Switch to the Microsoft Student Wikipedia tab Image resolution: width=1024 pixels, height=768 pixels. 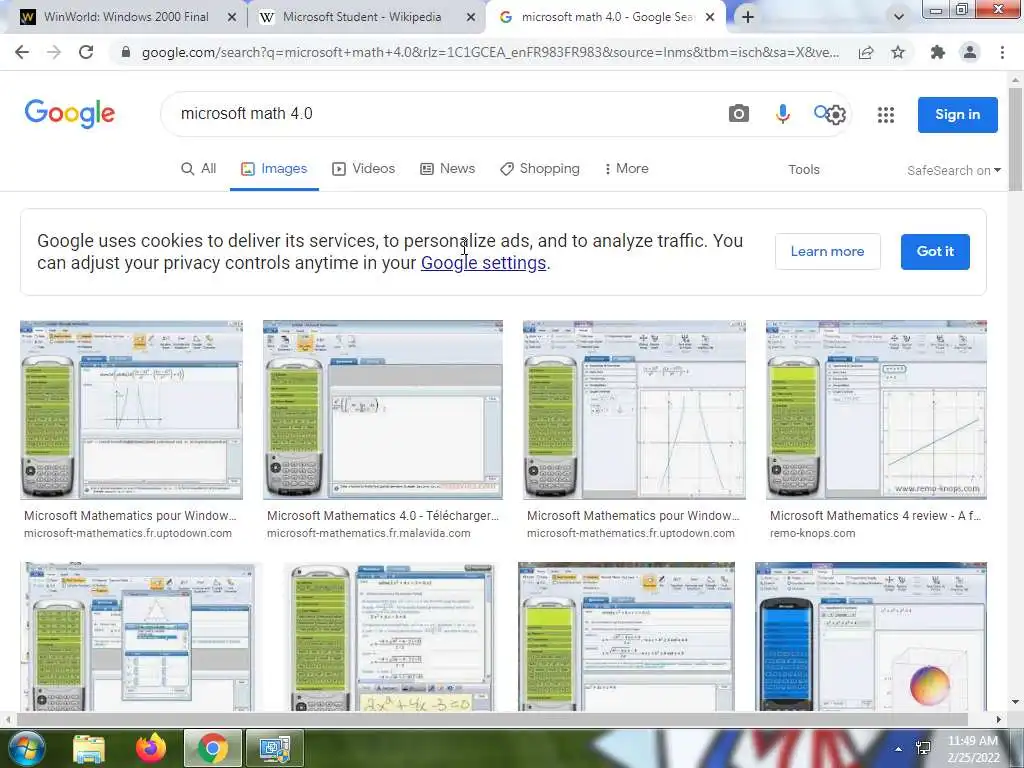362,17
